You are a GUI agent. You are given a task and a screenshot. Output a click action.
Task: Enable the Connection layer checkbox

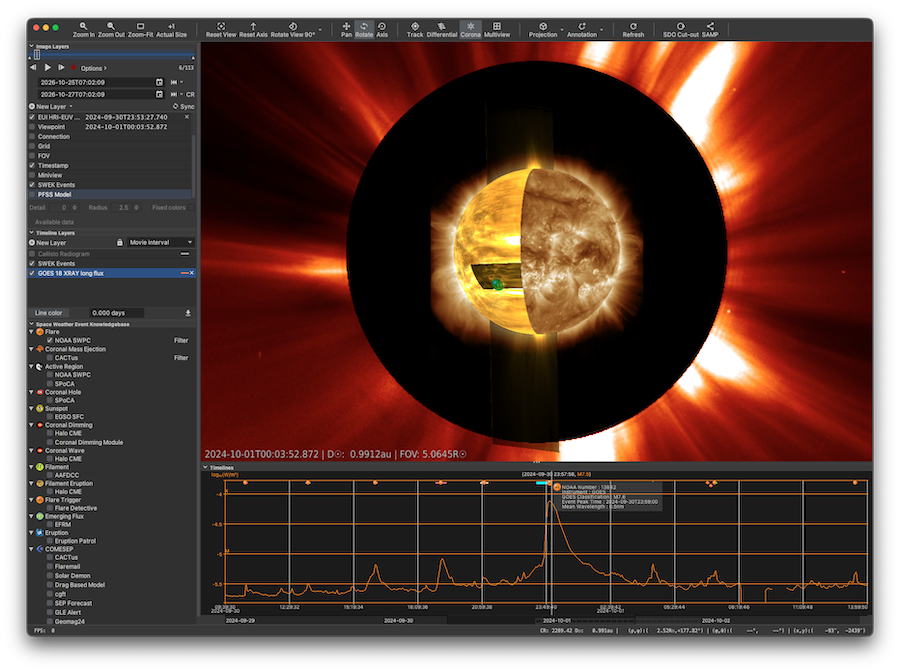coord(32,137)
